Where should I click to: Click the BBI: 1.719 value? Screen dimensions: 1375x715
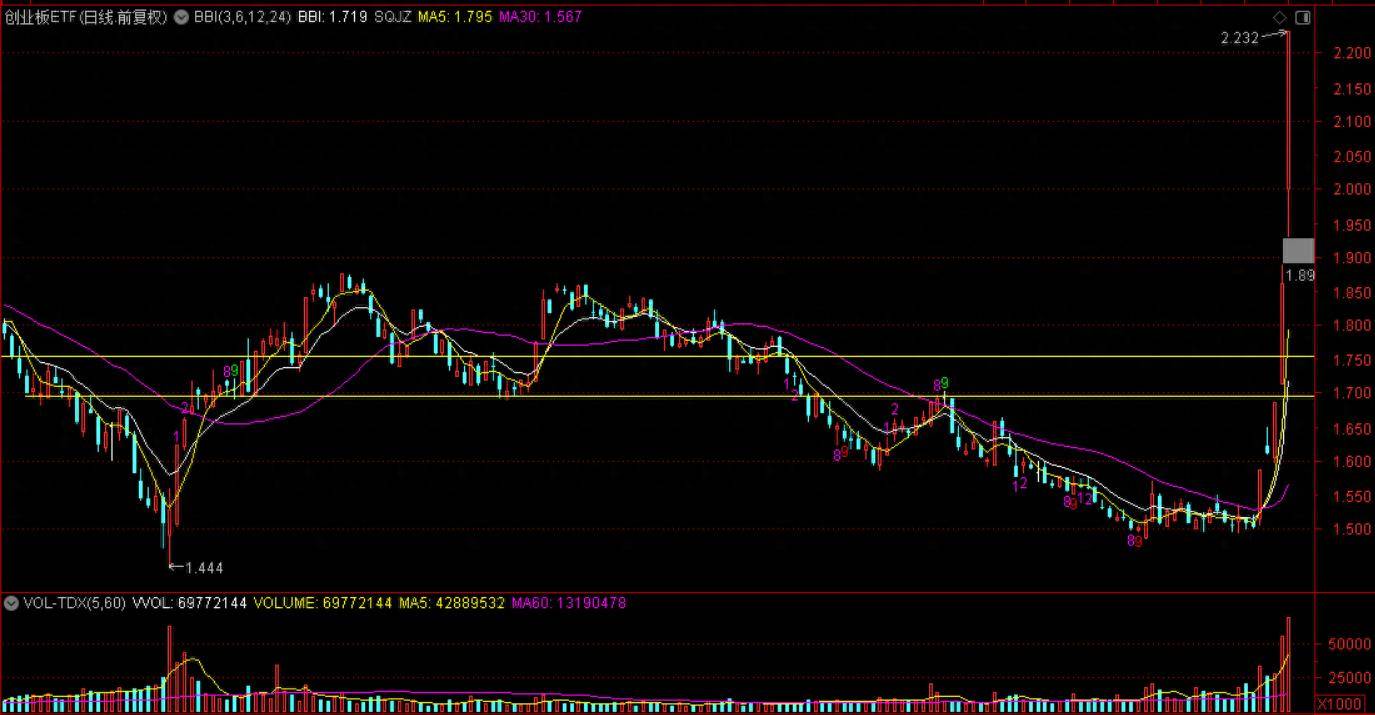334,17
